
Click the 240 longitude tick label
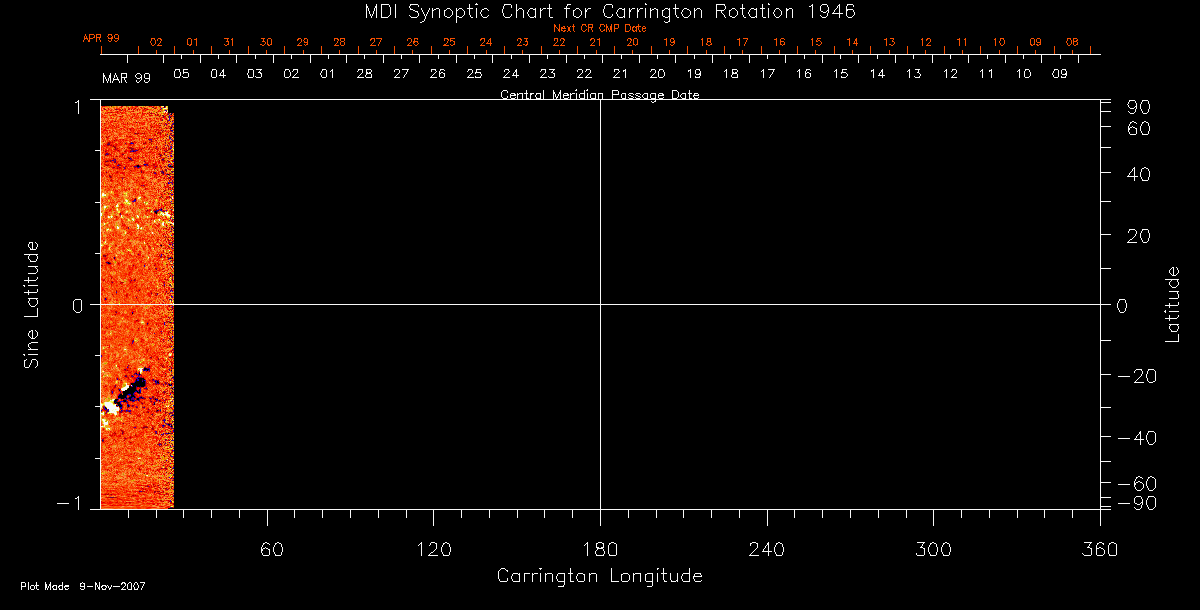766,548
